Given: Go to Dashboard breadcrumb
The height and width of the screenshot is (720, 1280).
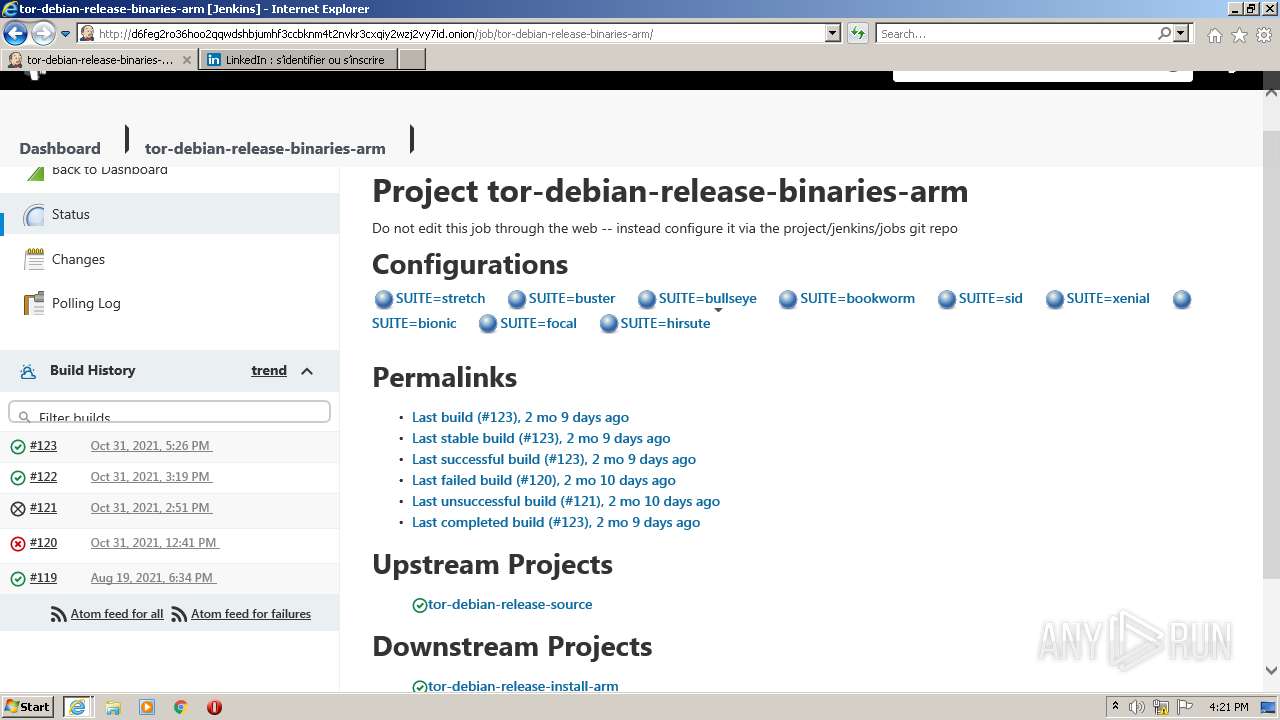Looking at the screenshot, I should (60, 148).
